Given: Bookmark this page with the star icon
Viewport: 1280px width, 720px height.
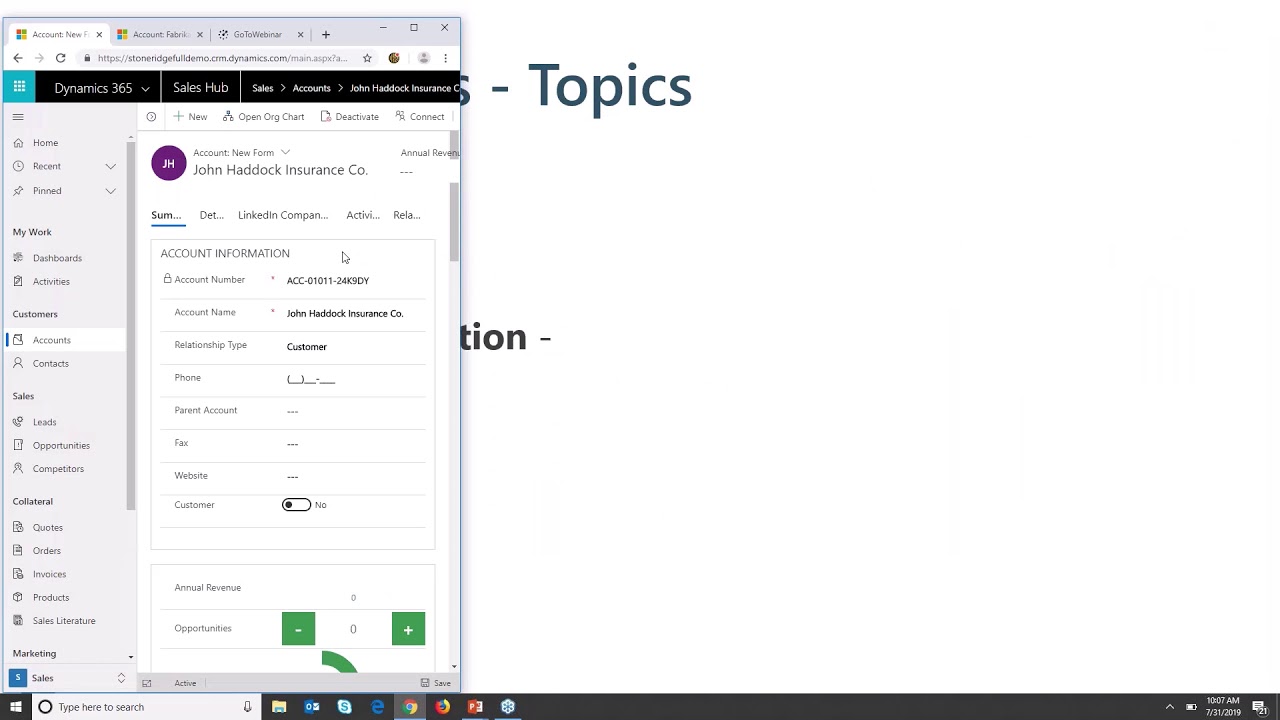Looking at the screenshot, I should tap(367, 58).
